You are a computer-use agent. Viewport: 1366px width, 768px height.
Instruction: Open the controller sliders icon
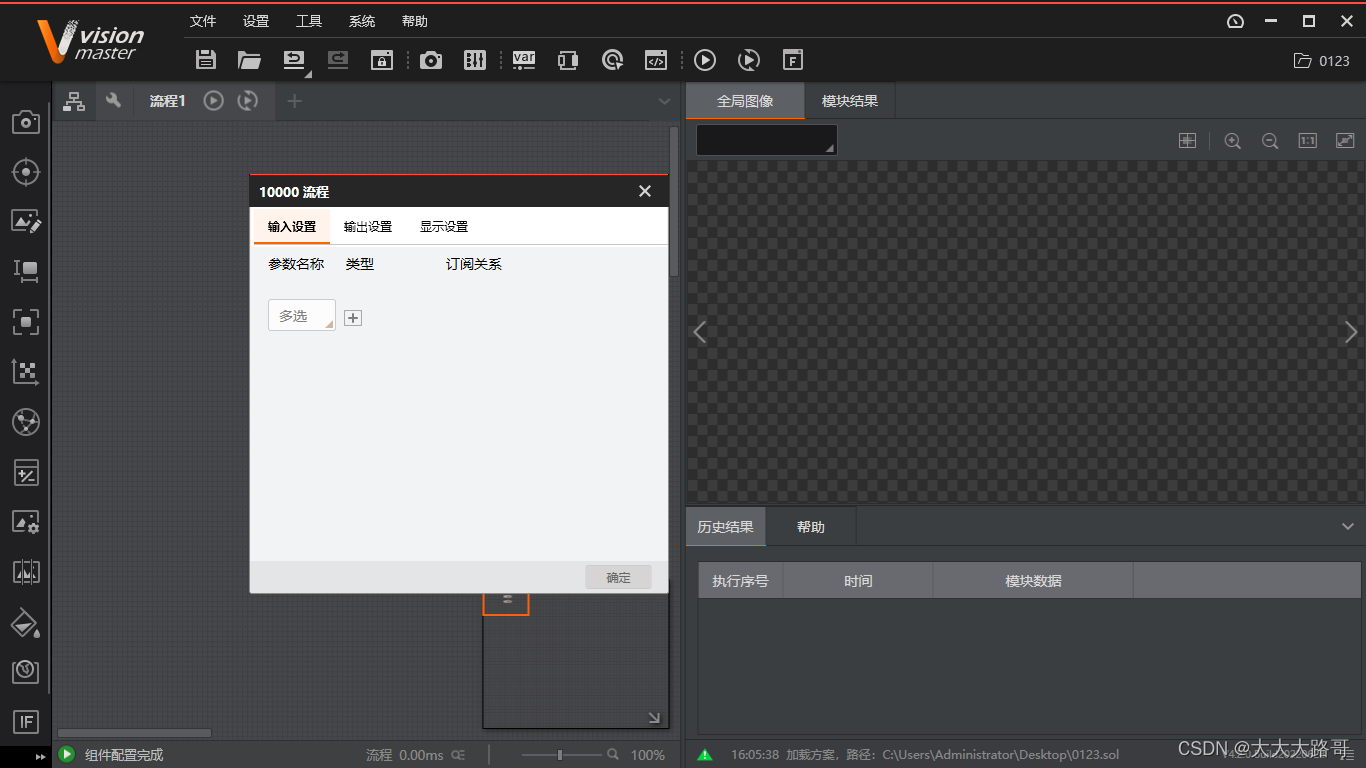475,60
